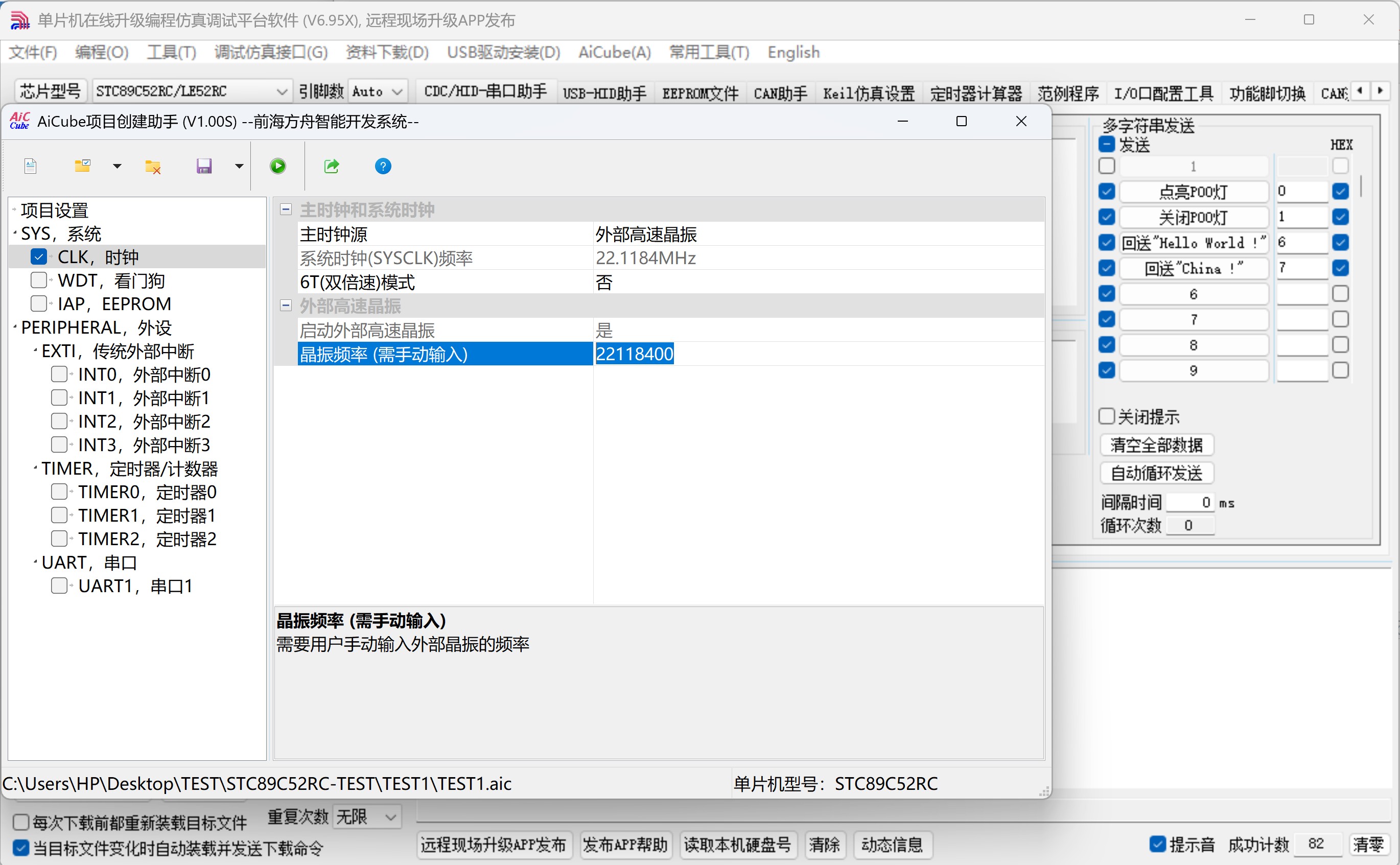Select the 启动外部高速晶振 property row

pyautogui.click(x=670, y=330)
